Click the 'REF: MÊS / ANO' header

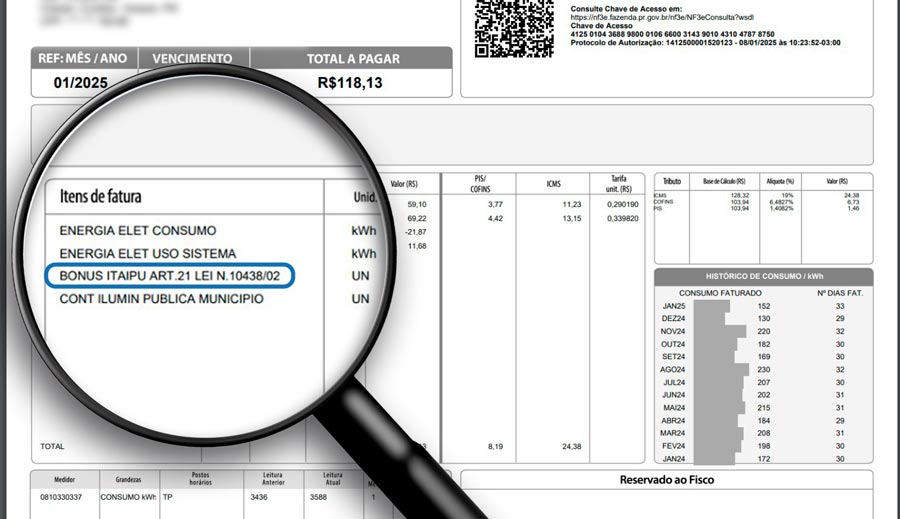pyautogui.click(x=83, y=59)
